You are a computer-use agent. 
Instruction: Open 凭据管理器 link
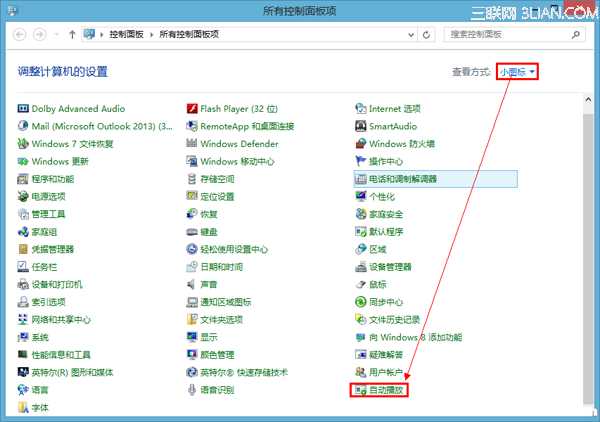click(x=53, y=249)
